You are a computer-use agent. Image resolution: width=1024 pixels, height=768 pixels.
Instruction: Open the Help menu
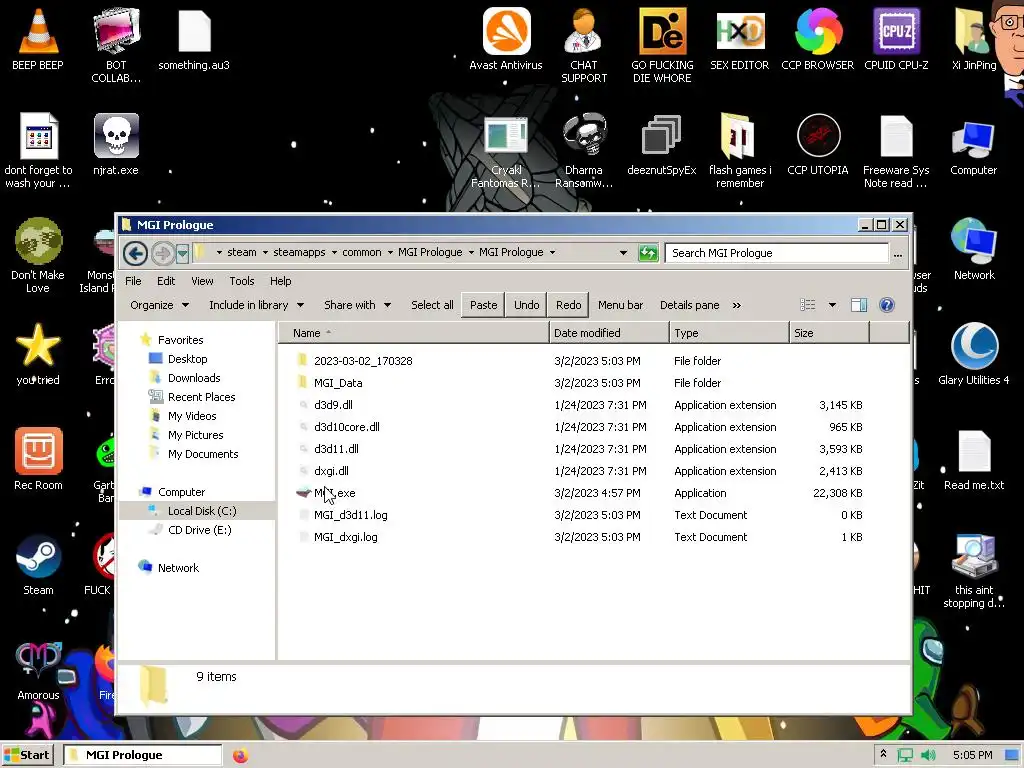(x=281, y=281)
